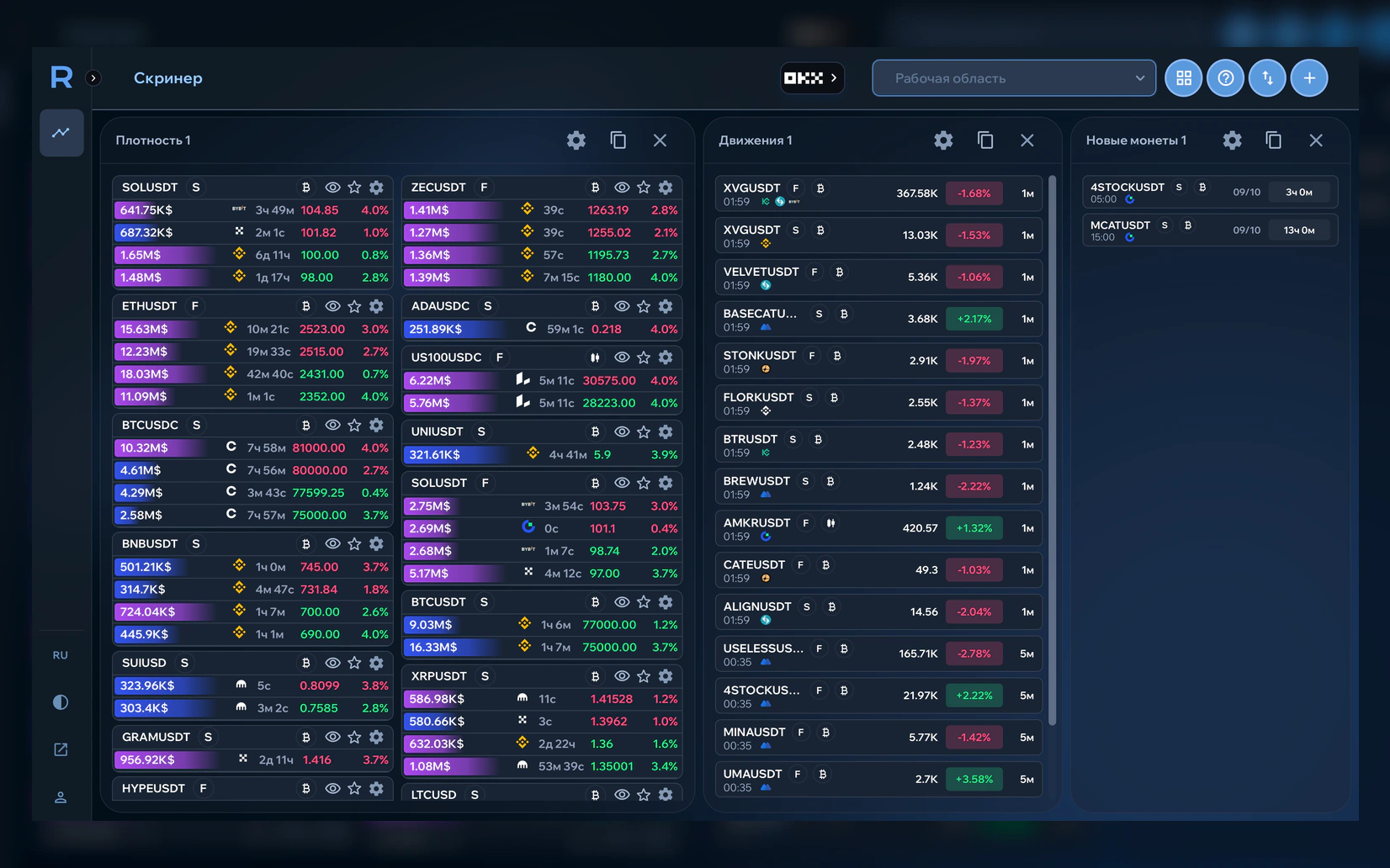Screen dimensions: 1390x868
Task: Open gear settings on the ZECUSDT card
Action: (666, 188)
